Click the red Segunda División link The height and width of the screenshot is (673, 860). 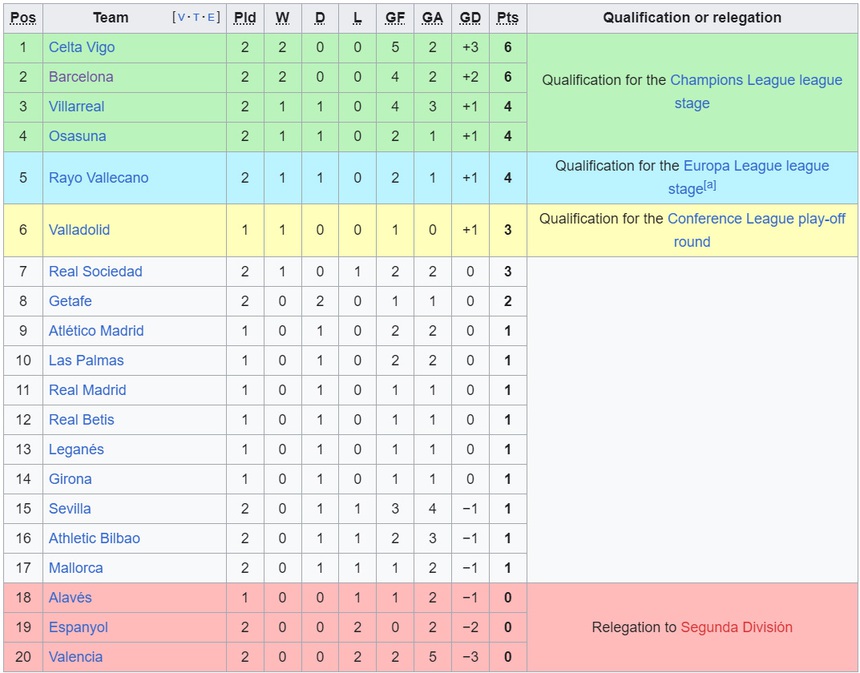pyautogui.click(x=736, y=628)
